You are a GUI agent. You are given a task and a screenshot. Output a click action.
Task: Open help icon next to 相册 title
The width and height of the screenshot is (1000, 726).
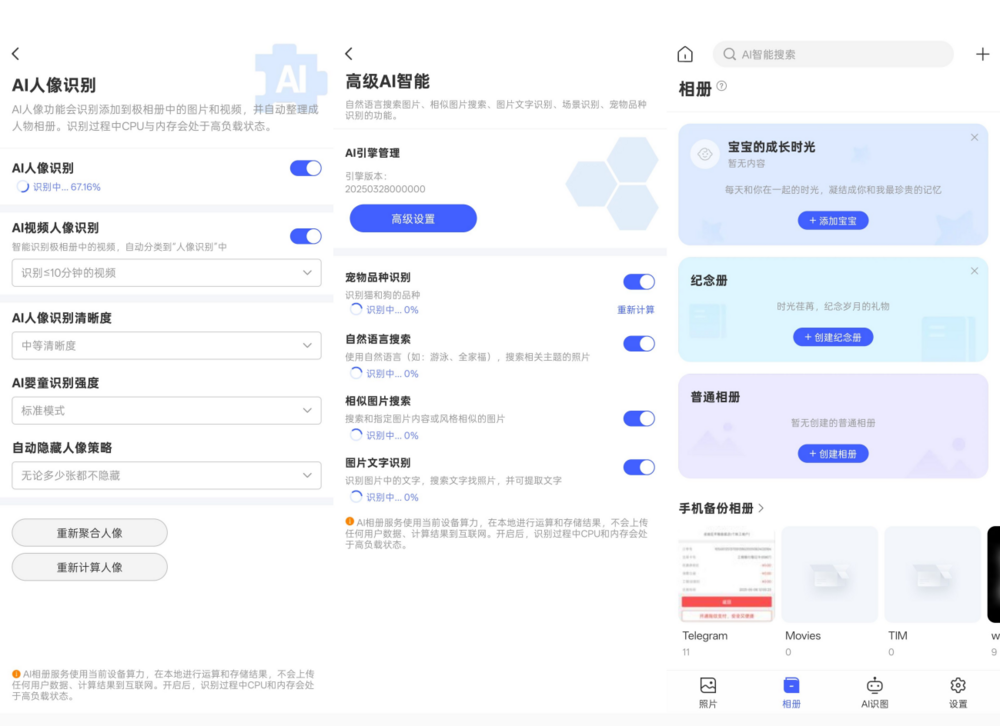coord(722,87)
